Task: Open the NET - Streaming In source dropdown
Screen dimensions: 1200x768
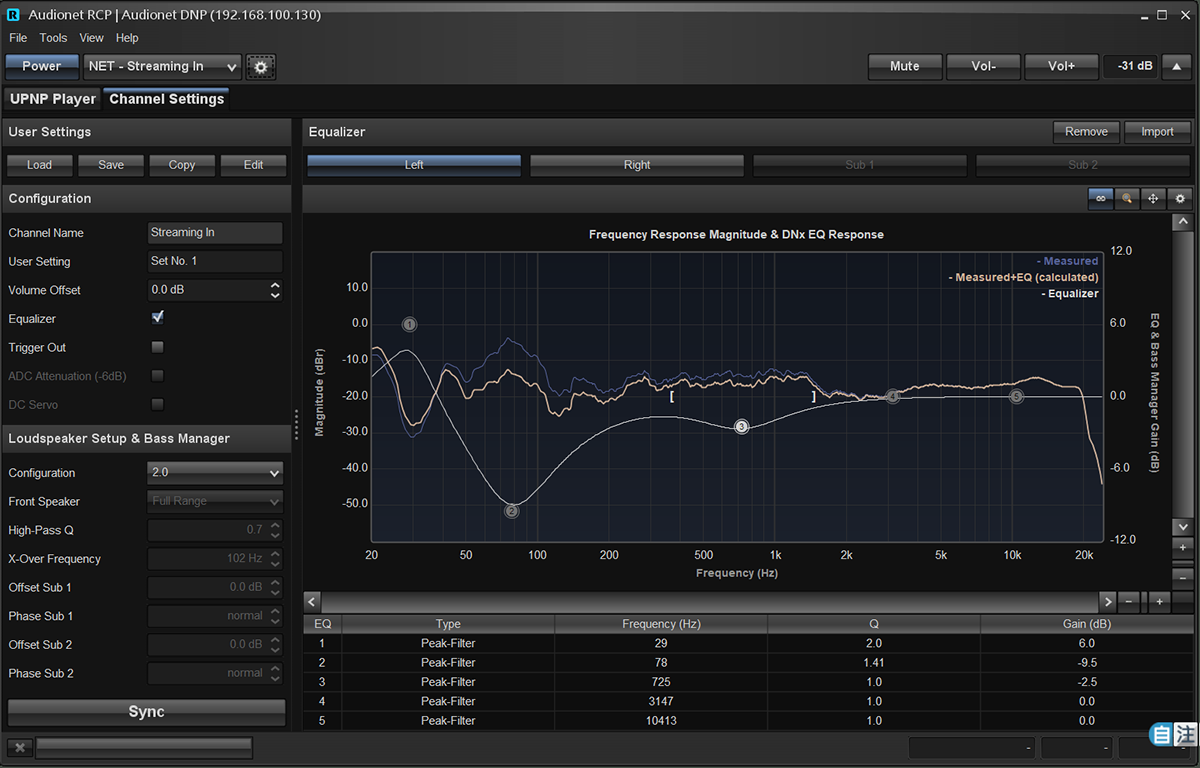Action: pos(163,67)
